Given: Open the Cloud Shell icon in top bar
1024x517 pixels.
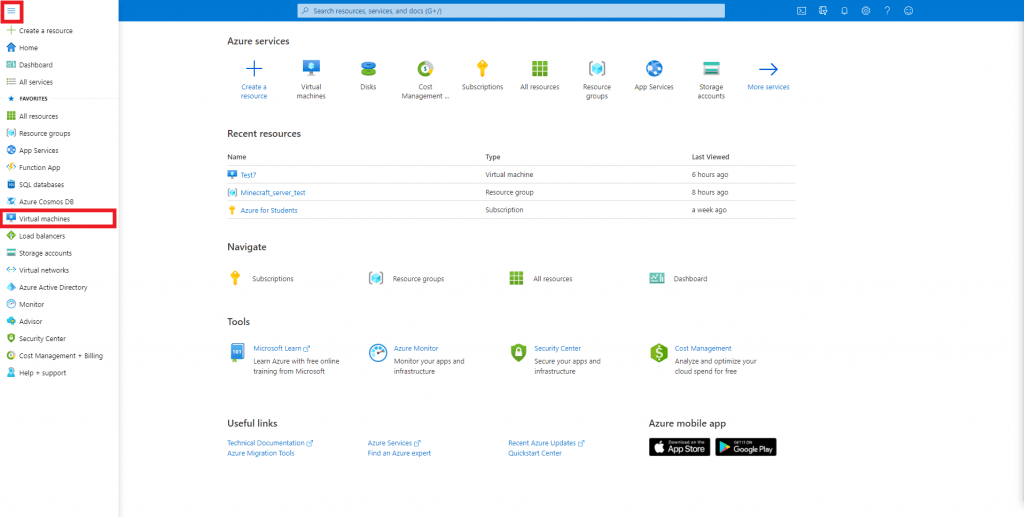Looking at the screenshot, I should click(x=801, y=10).
